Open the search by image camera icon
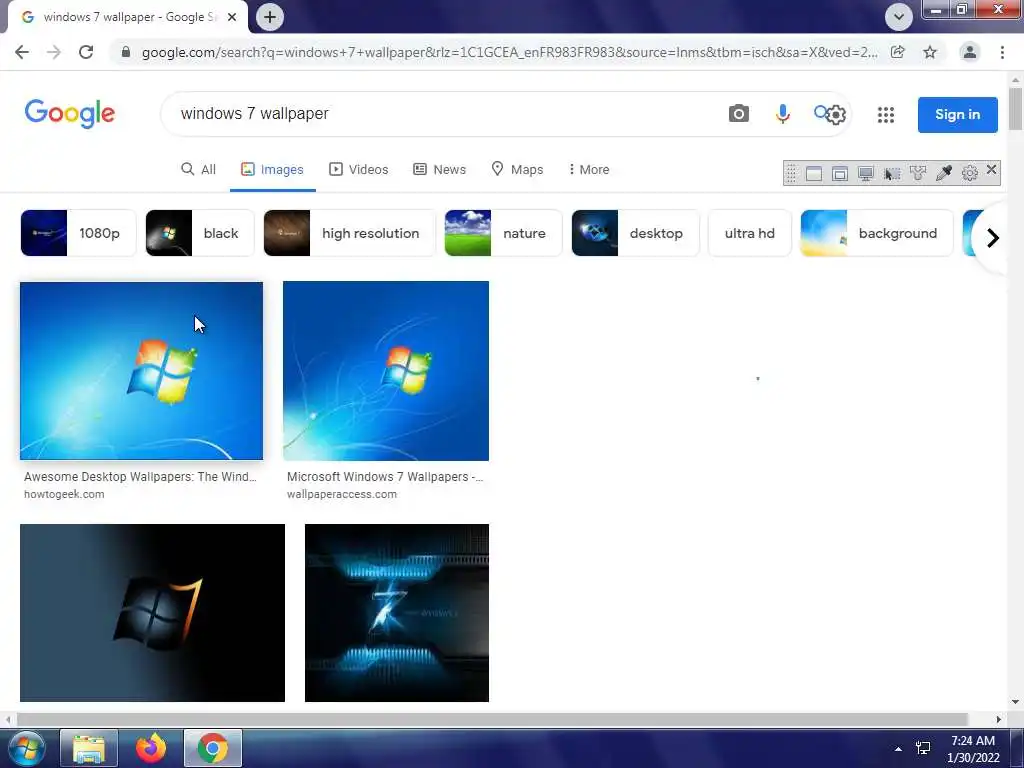1024x768 pixels. [739, 114]
